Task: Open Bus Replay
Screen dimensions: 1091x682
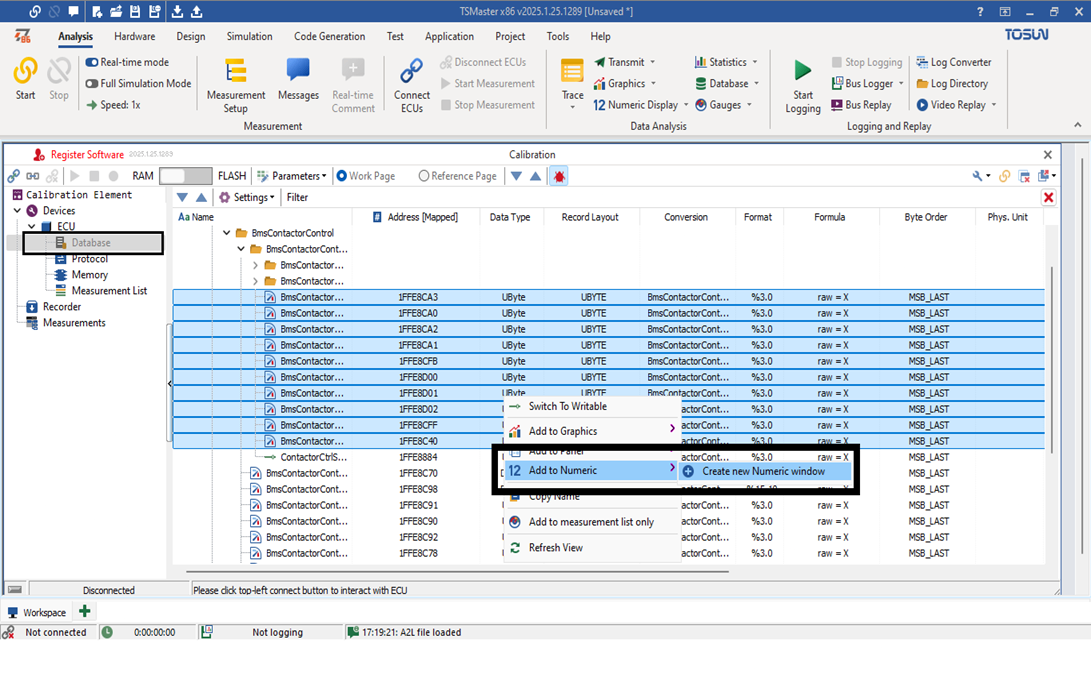Action: pos(861,105)
